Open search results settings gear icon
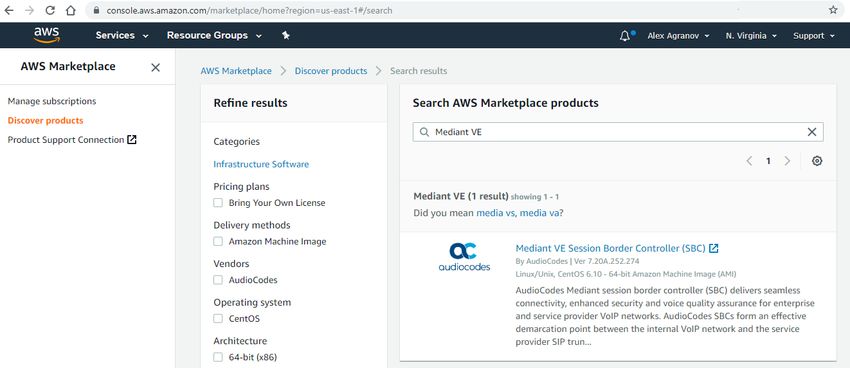The height and width of the screenshot is (368, 850). (x=817, y=161)
